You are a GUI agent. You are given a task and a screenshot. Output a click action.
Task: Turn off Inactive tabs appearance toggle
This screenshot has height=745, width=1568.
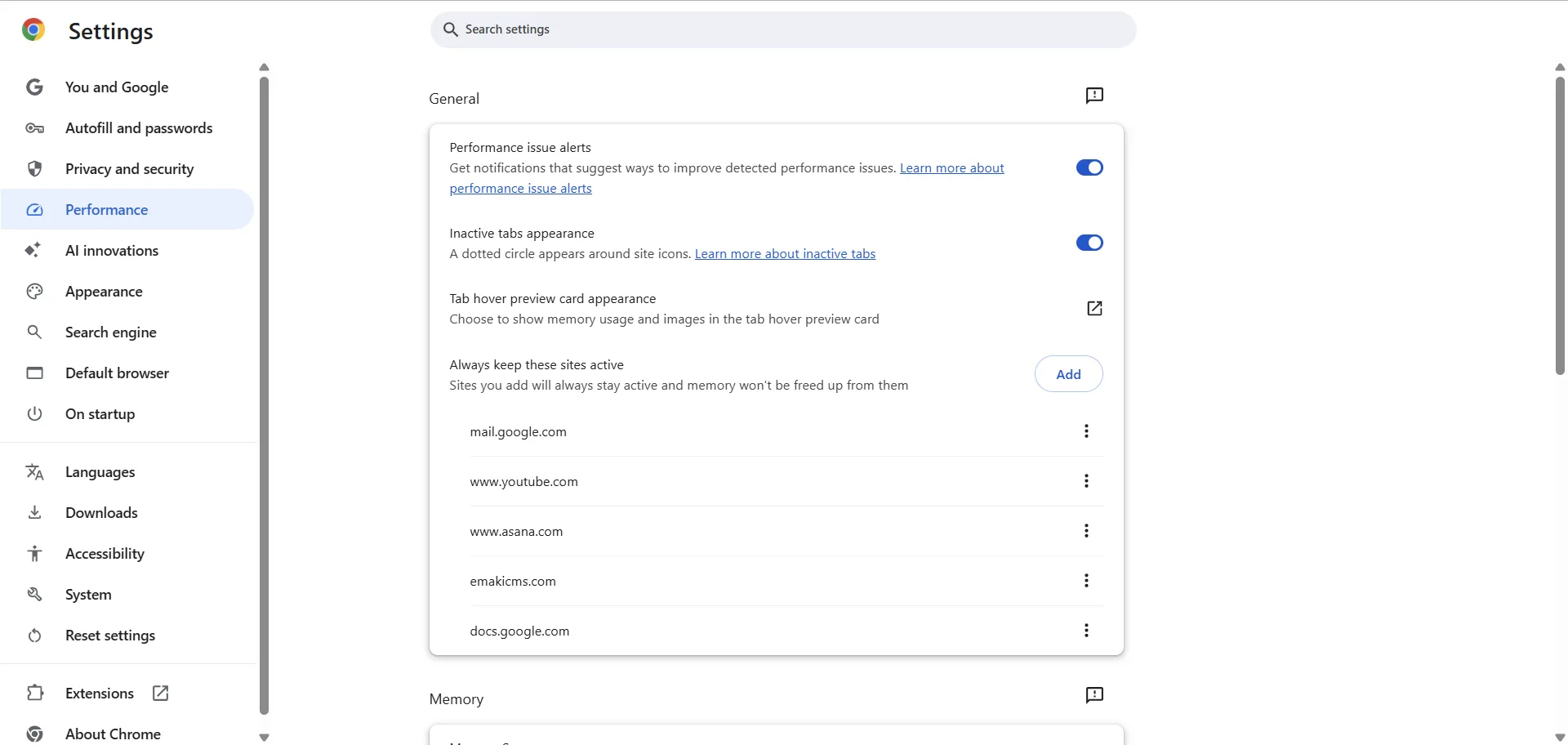pos(1089,243)
